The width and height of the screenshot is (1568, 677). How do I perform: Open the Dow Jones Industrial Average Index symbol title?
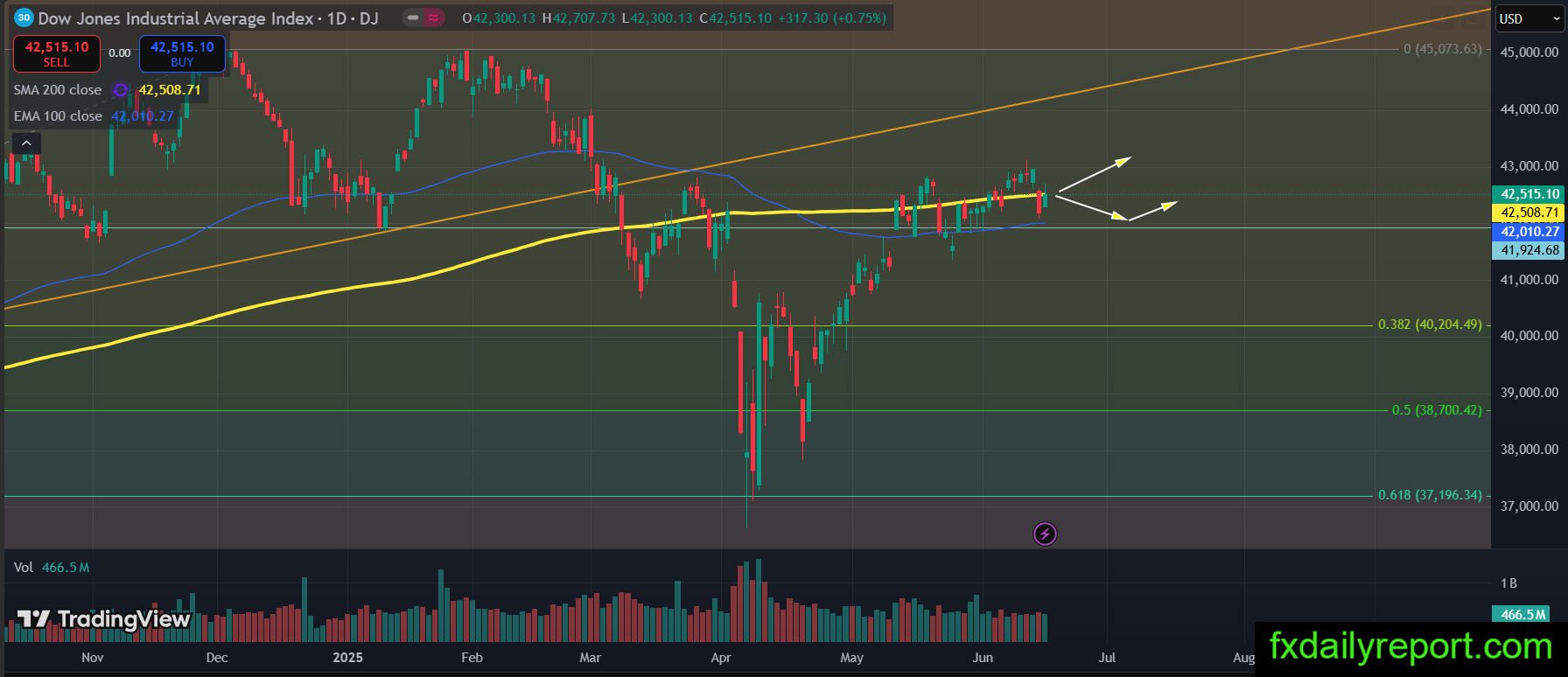pyautogui.click(x=176, y=17)
